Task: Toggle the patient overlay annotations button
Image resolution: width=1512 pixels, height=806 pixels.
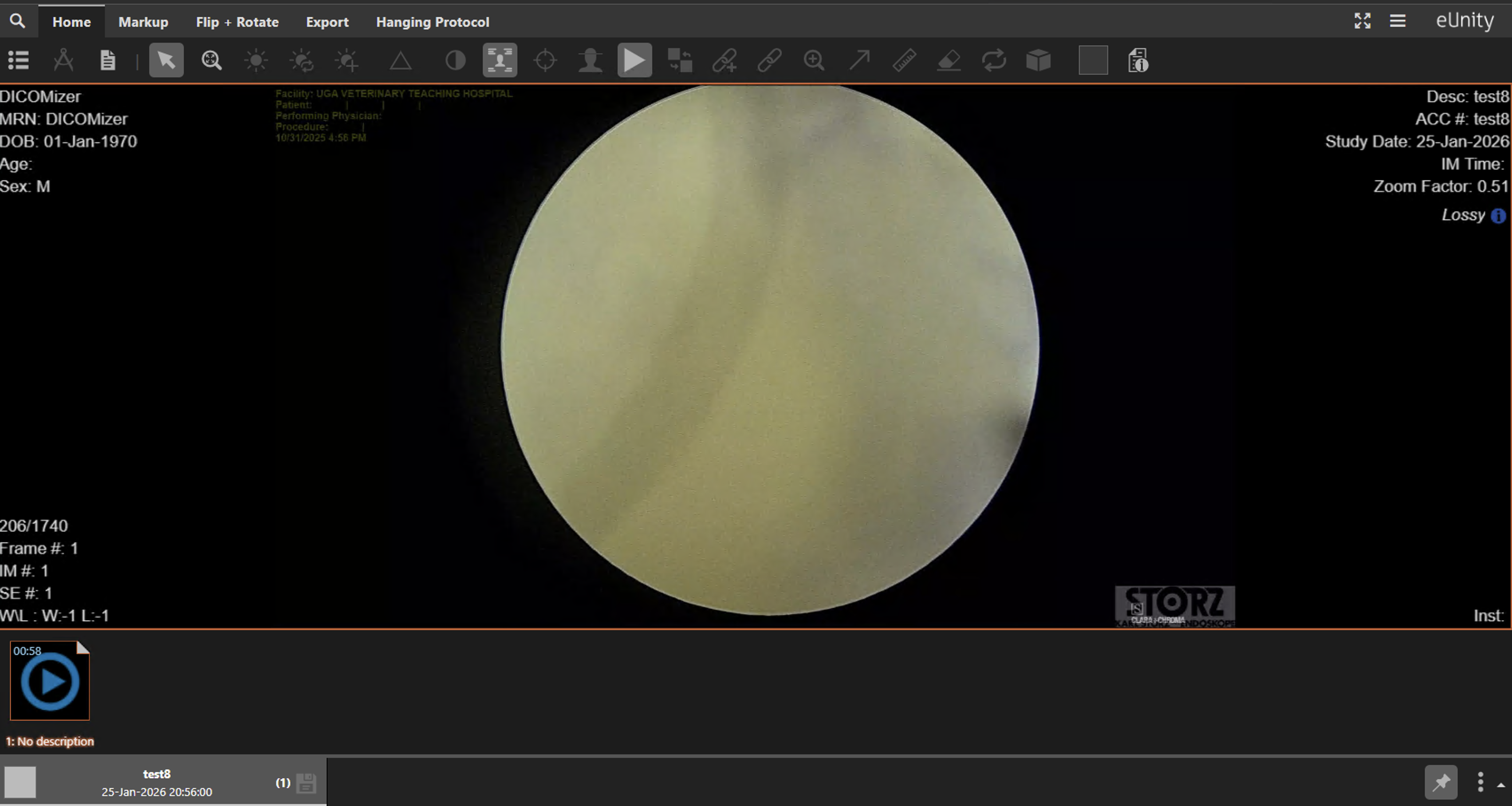Action: pyautogui.click(x=500, y=60)
